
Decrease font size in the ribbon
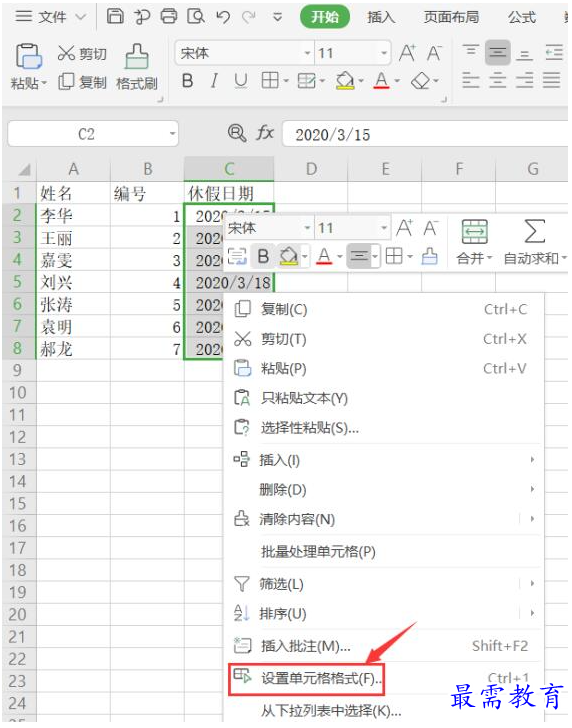pyautogui.click(x=434, y=53)
